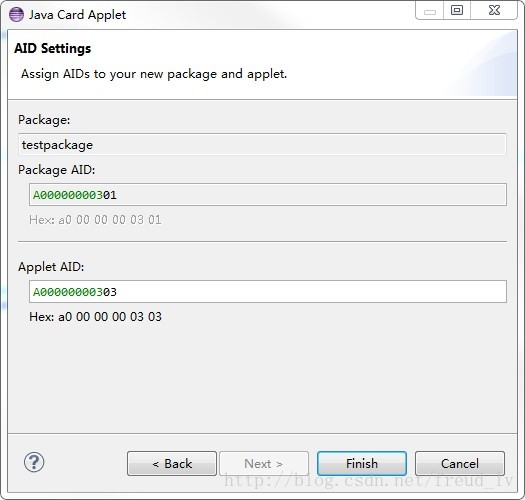Click the disabled Next button

[x=264, y=463]
